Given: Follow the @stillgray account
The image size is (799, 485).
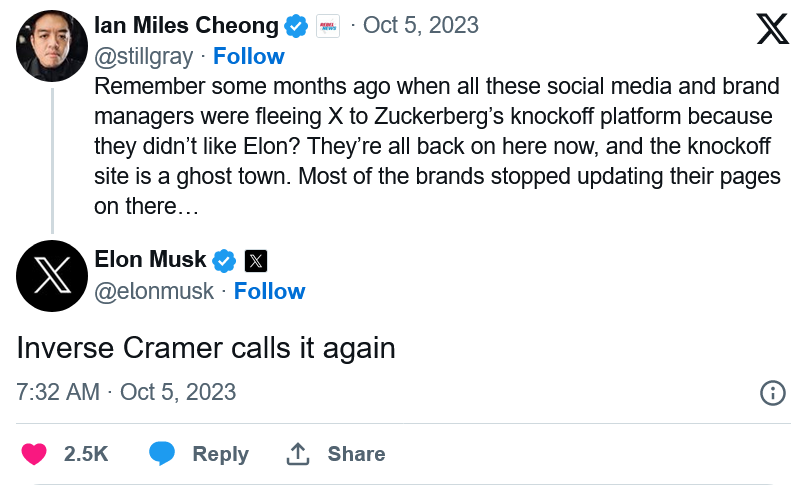Looking at the screenshot, I should (249, 56).
